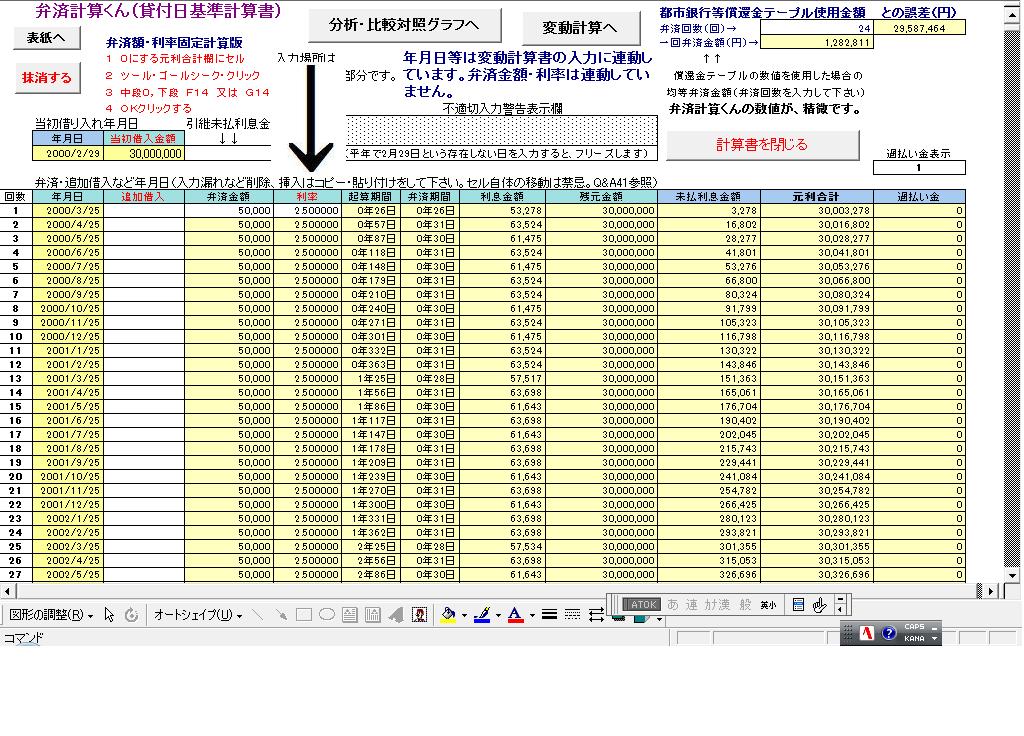
Task: Open the arrow style options
Action: tap(596, 615)
